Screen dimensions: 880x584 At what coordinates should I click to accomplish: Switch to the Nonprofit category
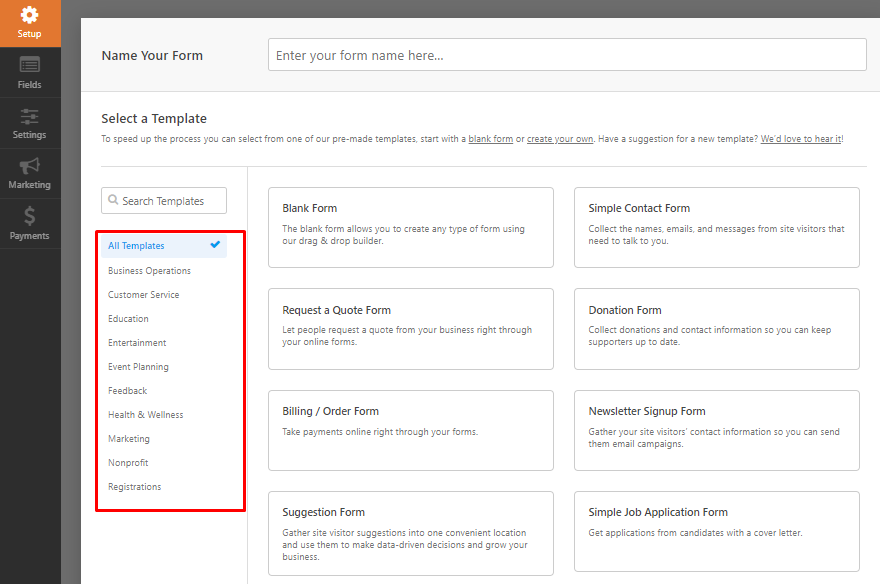(x=128, y=462)
